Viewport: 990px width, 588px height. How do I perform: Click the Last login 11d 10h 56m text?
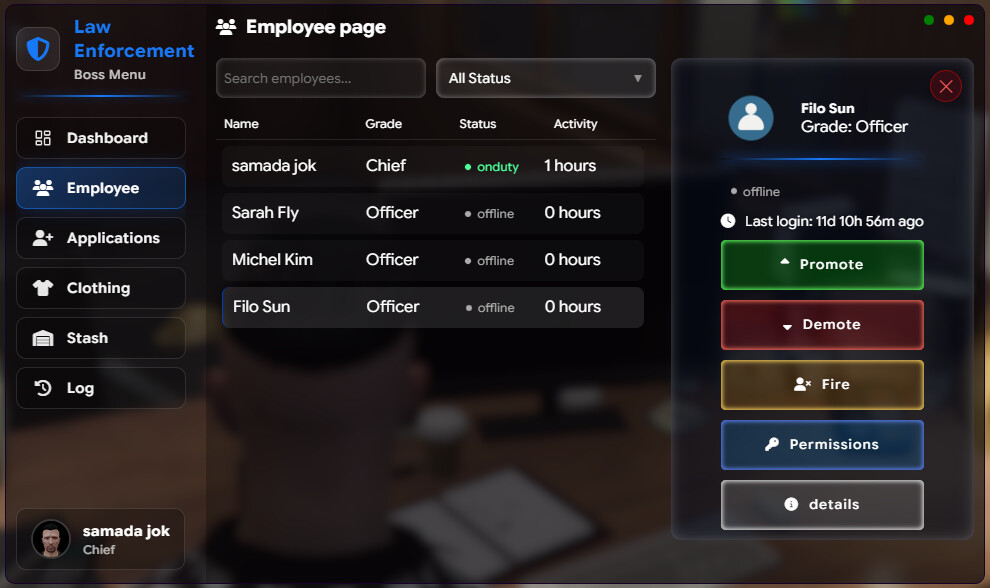pyautogui.click(x=834, y=221)
